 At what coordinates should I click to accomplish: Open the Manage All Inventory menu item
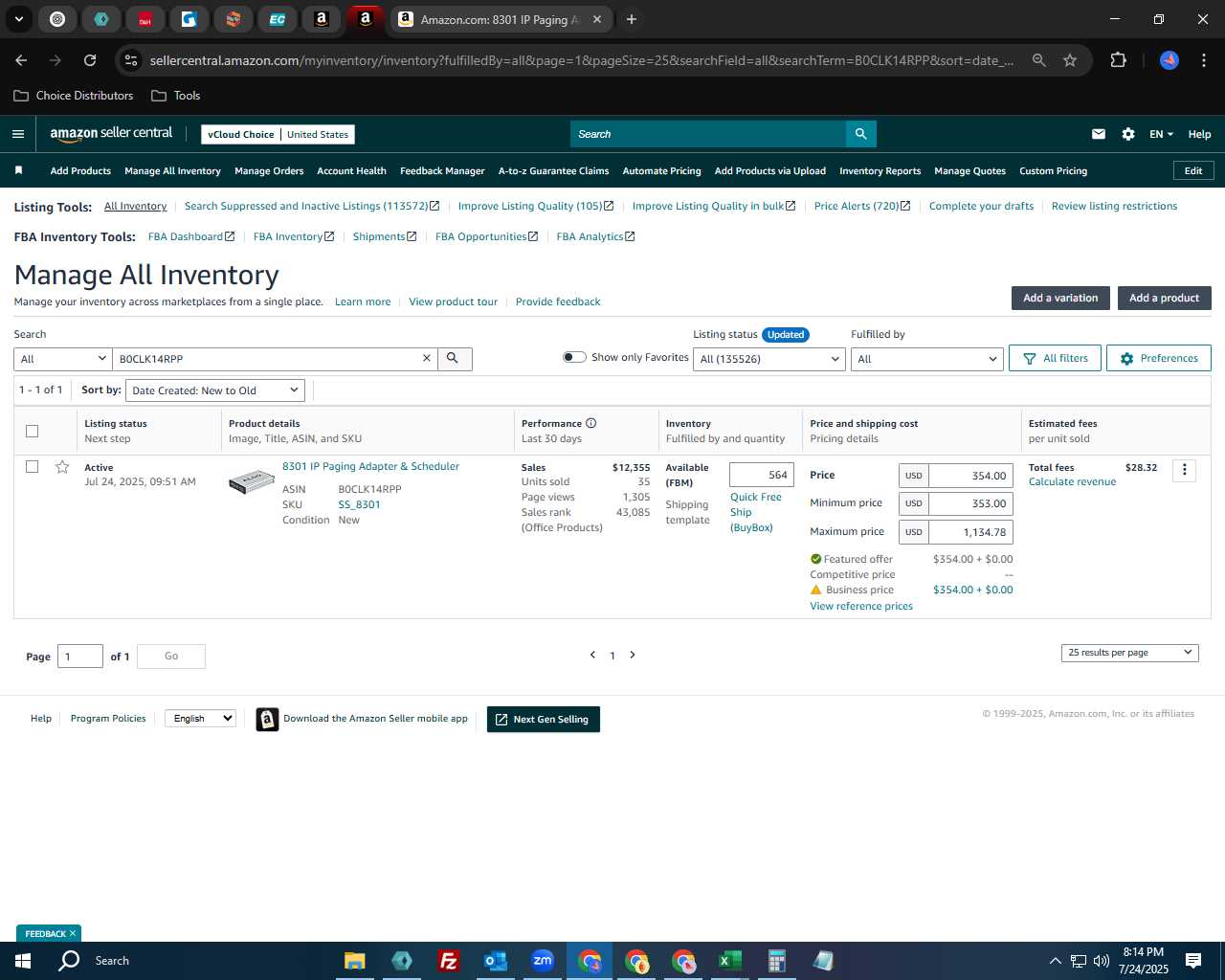click(172, 170)
